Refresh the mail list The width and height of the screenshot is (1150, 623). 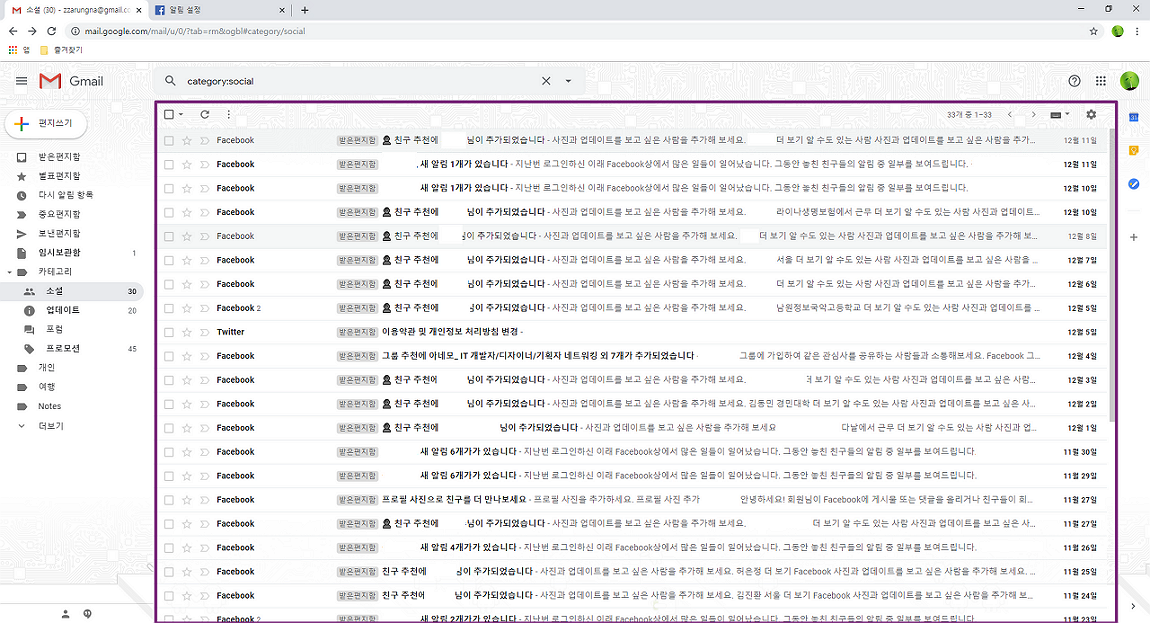pyautogui.click(x=205, y=114)
